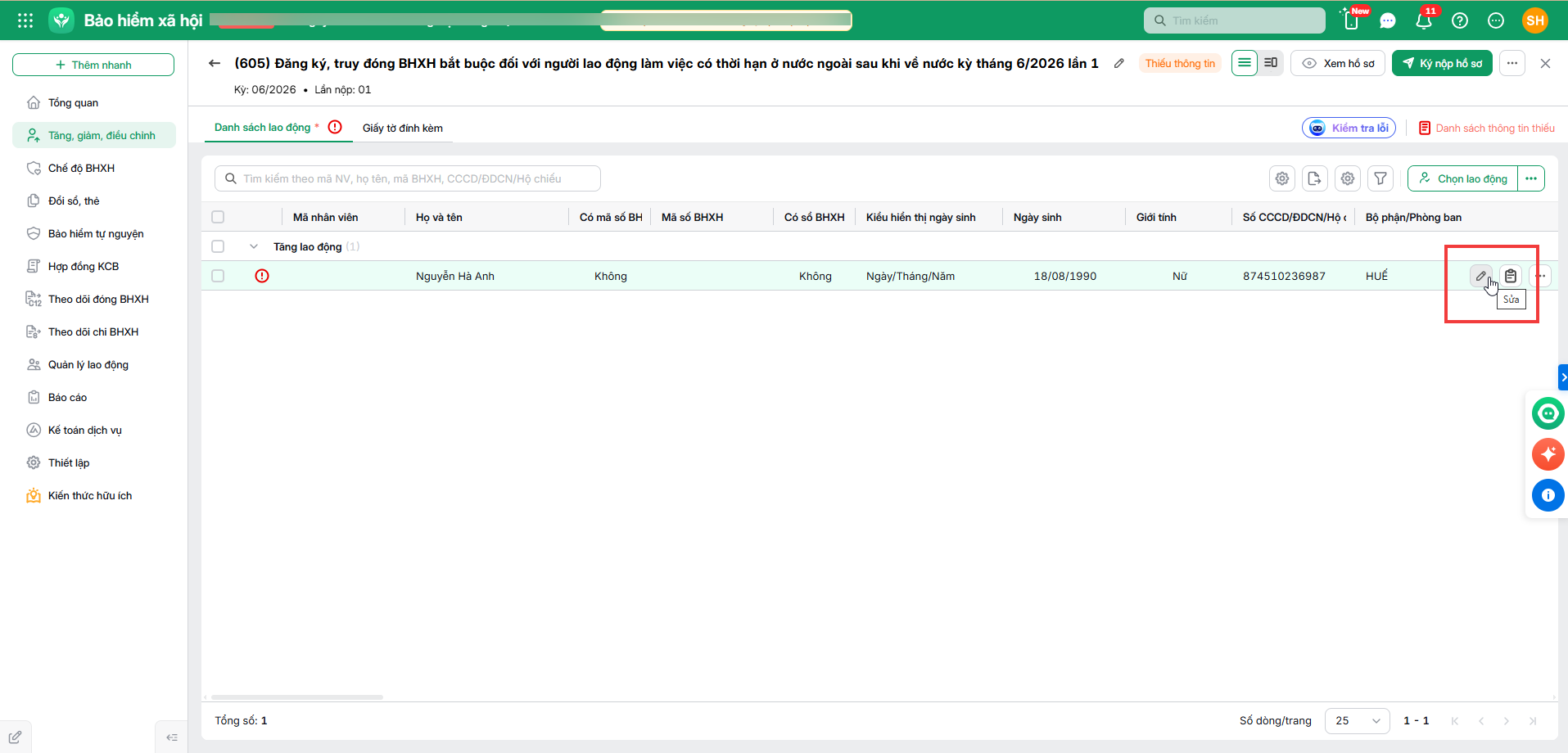
Task: Open the notifications bell icon
Action: (1424, 20)
